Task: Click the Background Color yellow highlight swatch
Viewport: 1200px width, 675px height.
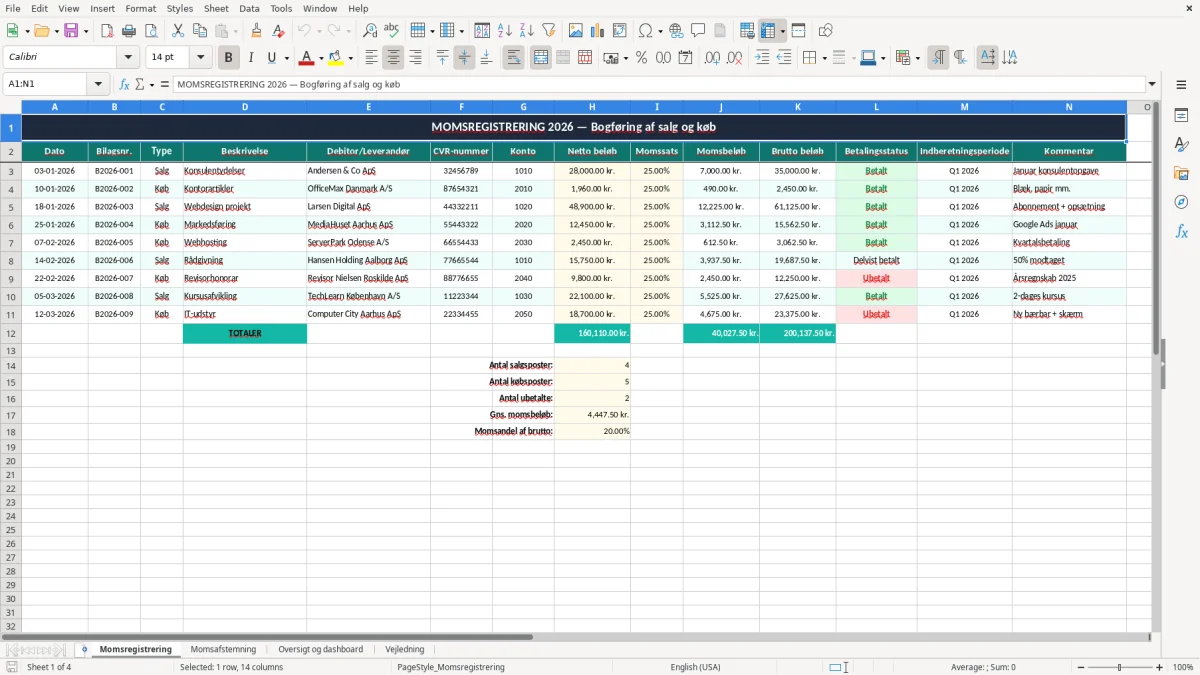Action: [335, 58]
